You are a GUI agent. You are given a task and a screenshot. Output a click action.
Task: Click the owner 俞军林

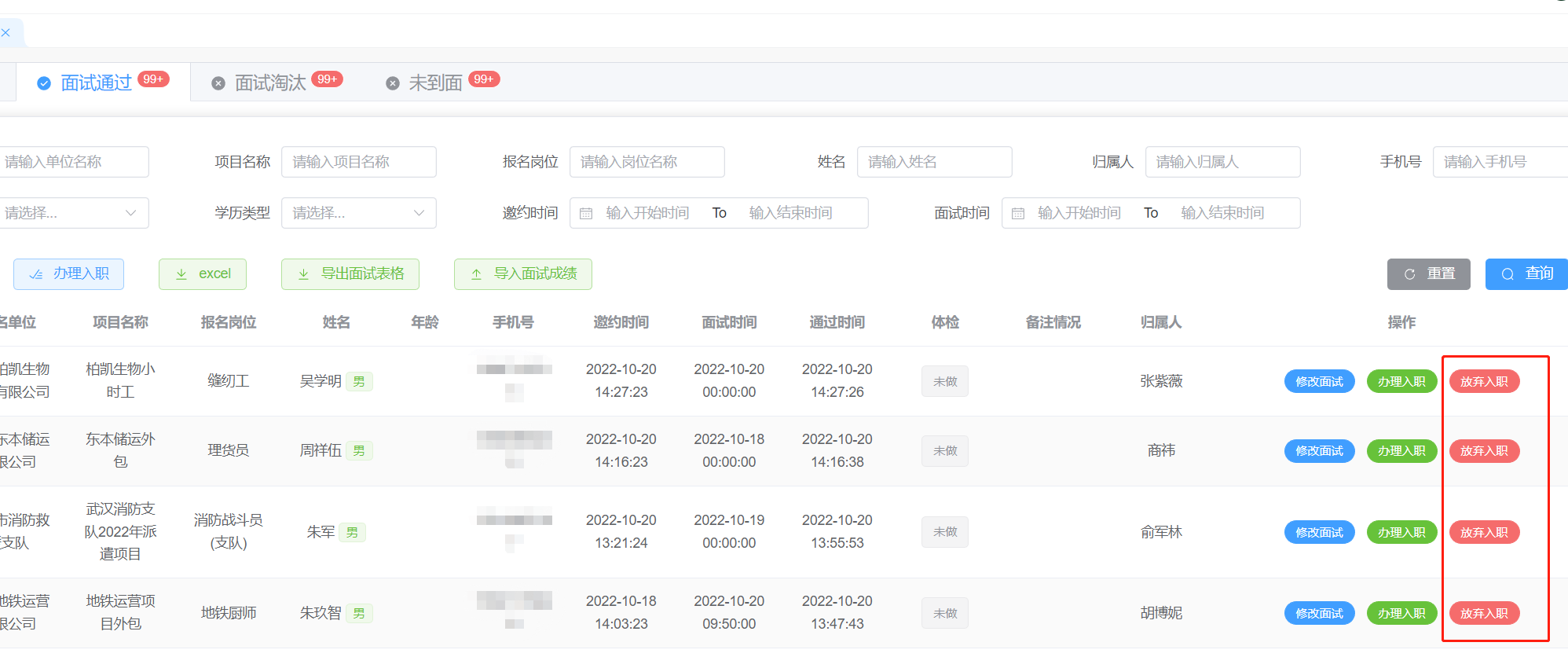[1161, 532]
